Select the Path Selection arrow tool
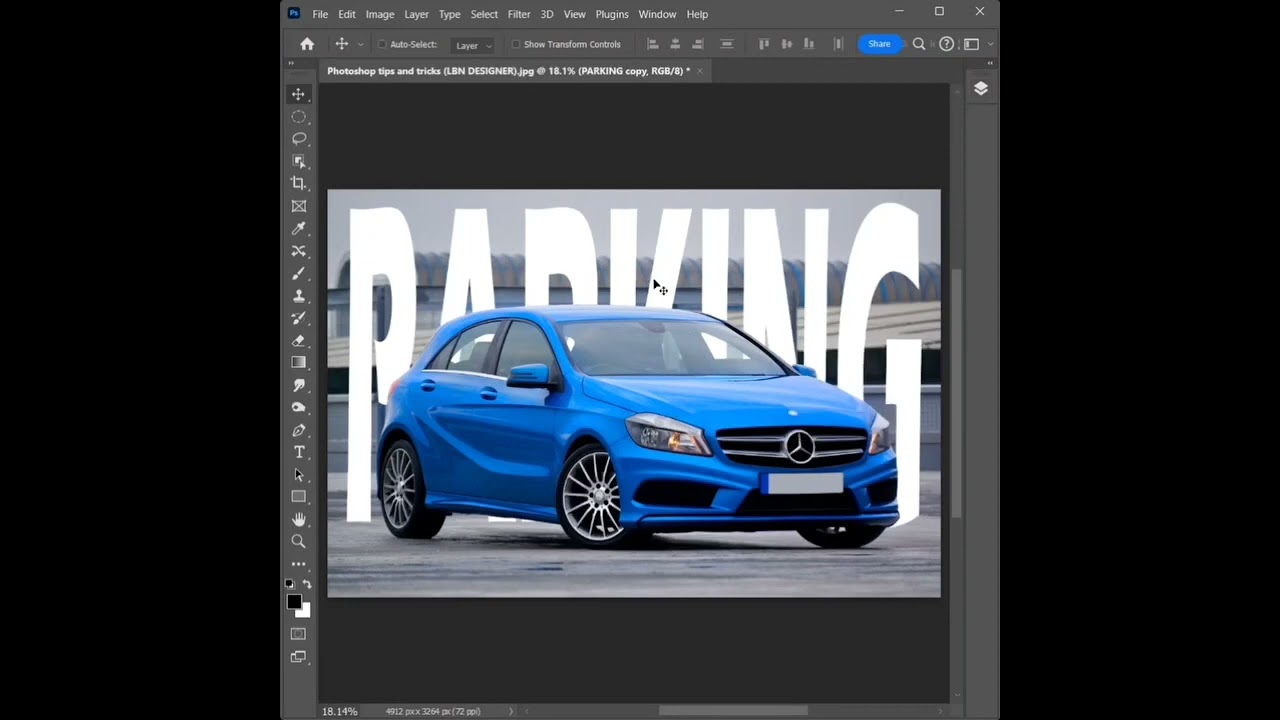 coord(298,475)
